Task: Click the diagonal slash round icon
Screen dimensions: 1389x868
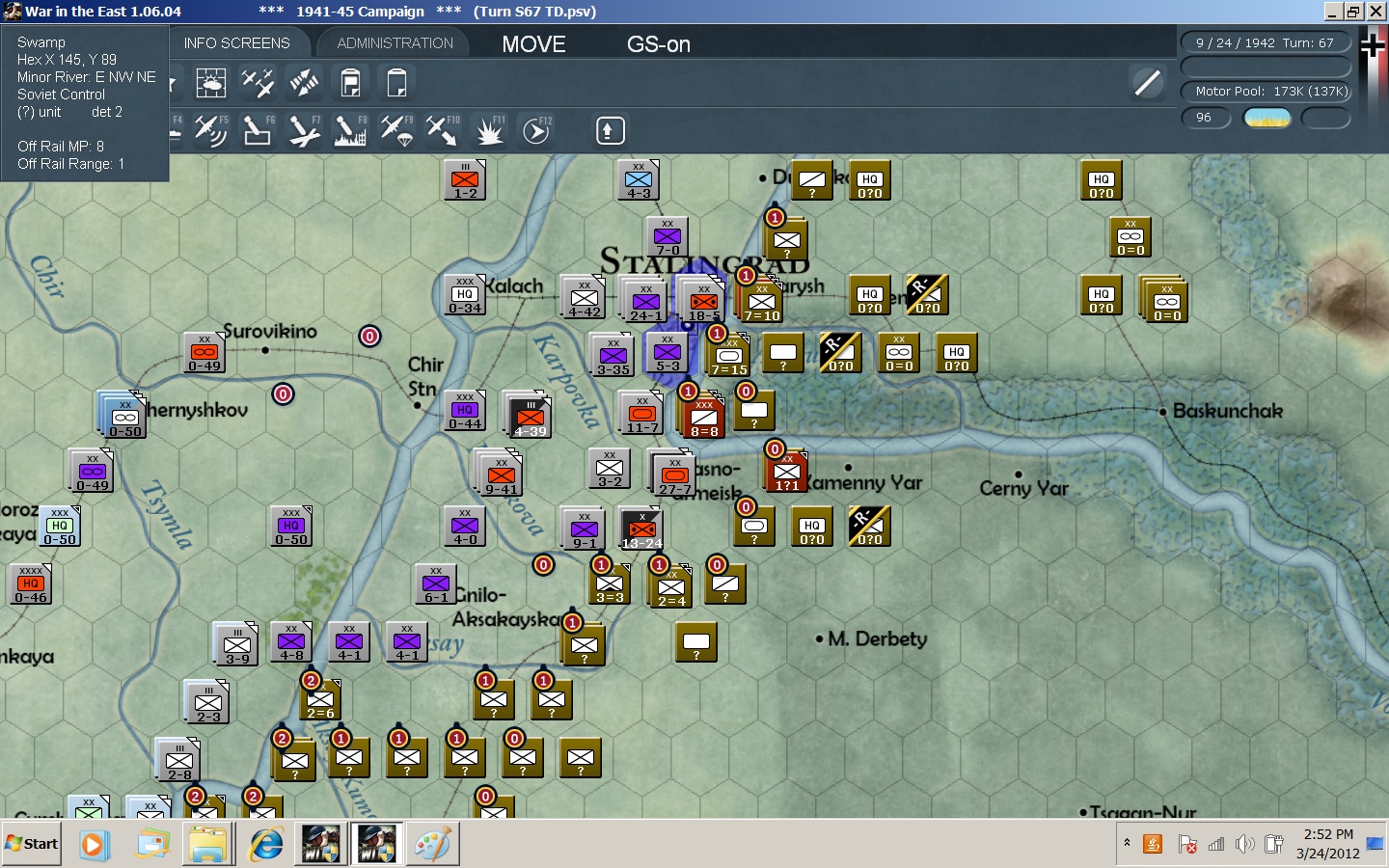Action: click(1148, 83)
